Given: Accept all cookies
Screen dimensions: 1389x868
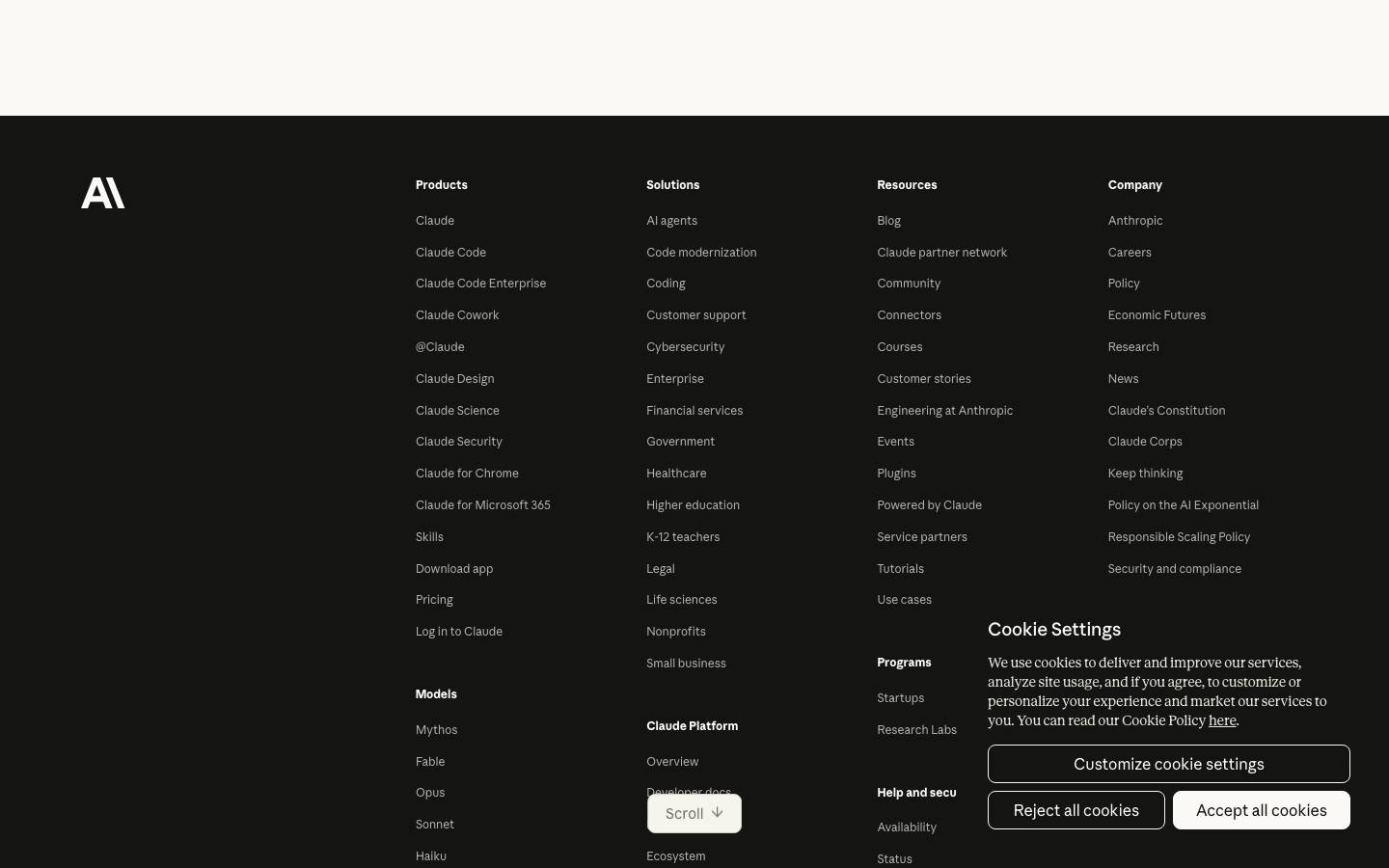Looking at the screenshot, I should pos(1262,810).
